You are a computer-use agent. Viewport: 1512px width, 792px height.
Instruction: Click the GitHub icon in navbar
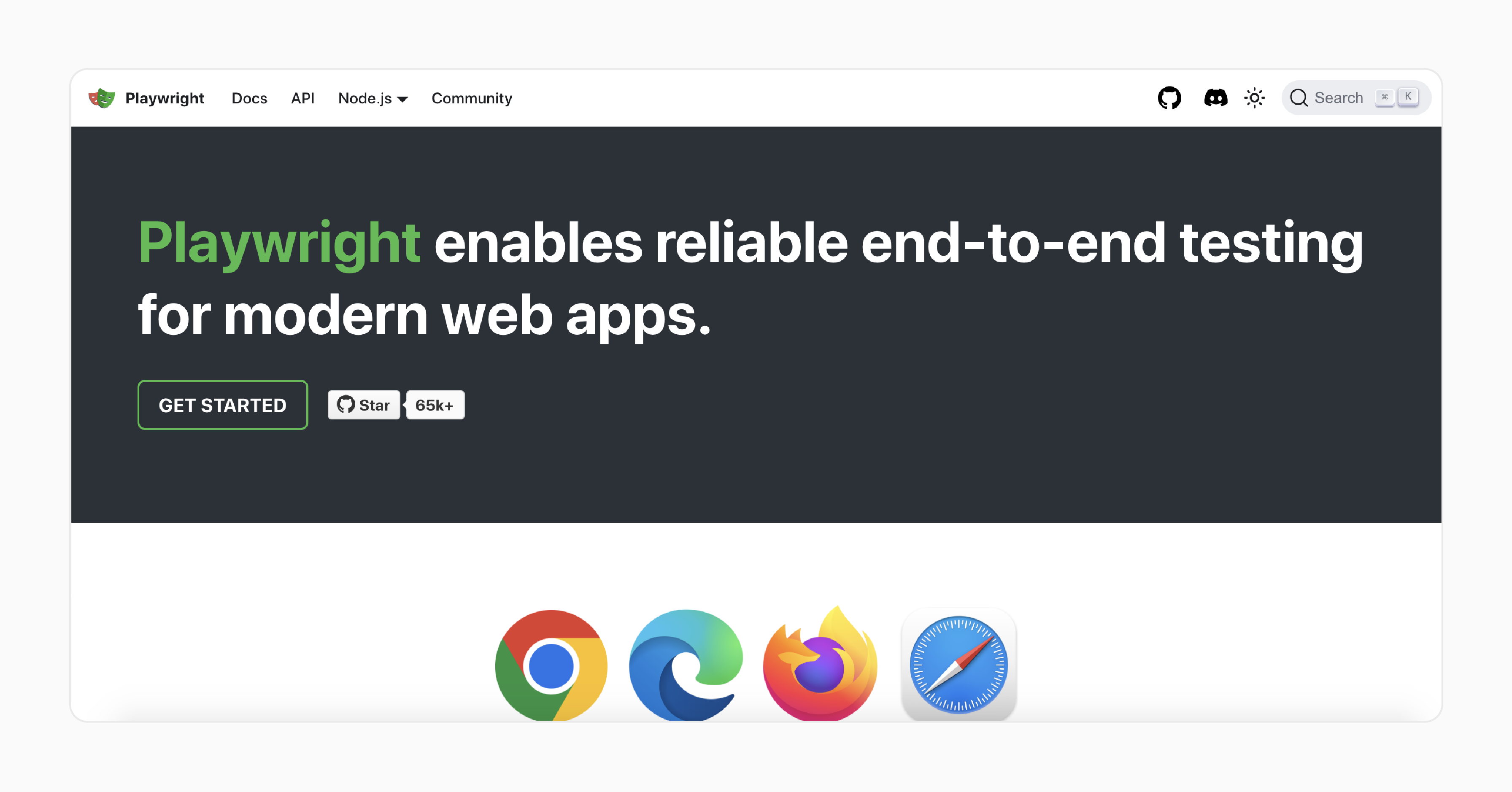pyautogui.click(x=1171, y=98)
